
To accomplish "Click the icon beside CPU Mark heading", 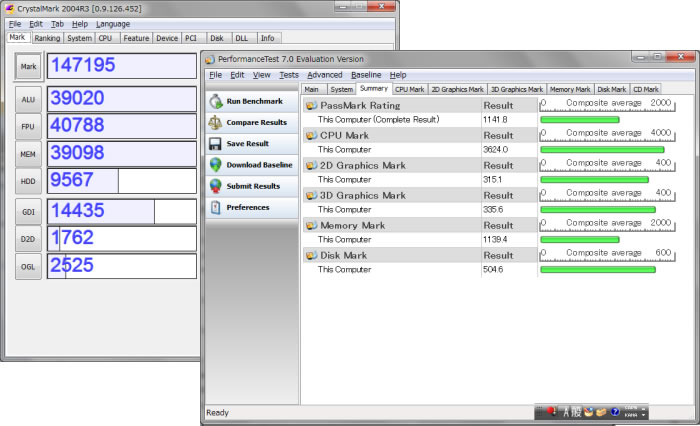I will coord(311,135).
